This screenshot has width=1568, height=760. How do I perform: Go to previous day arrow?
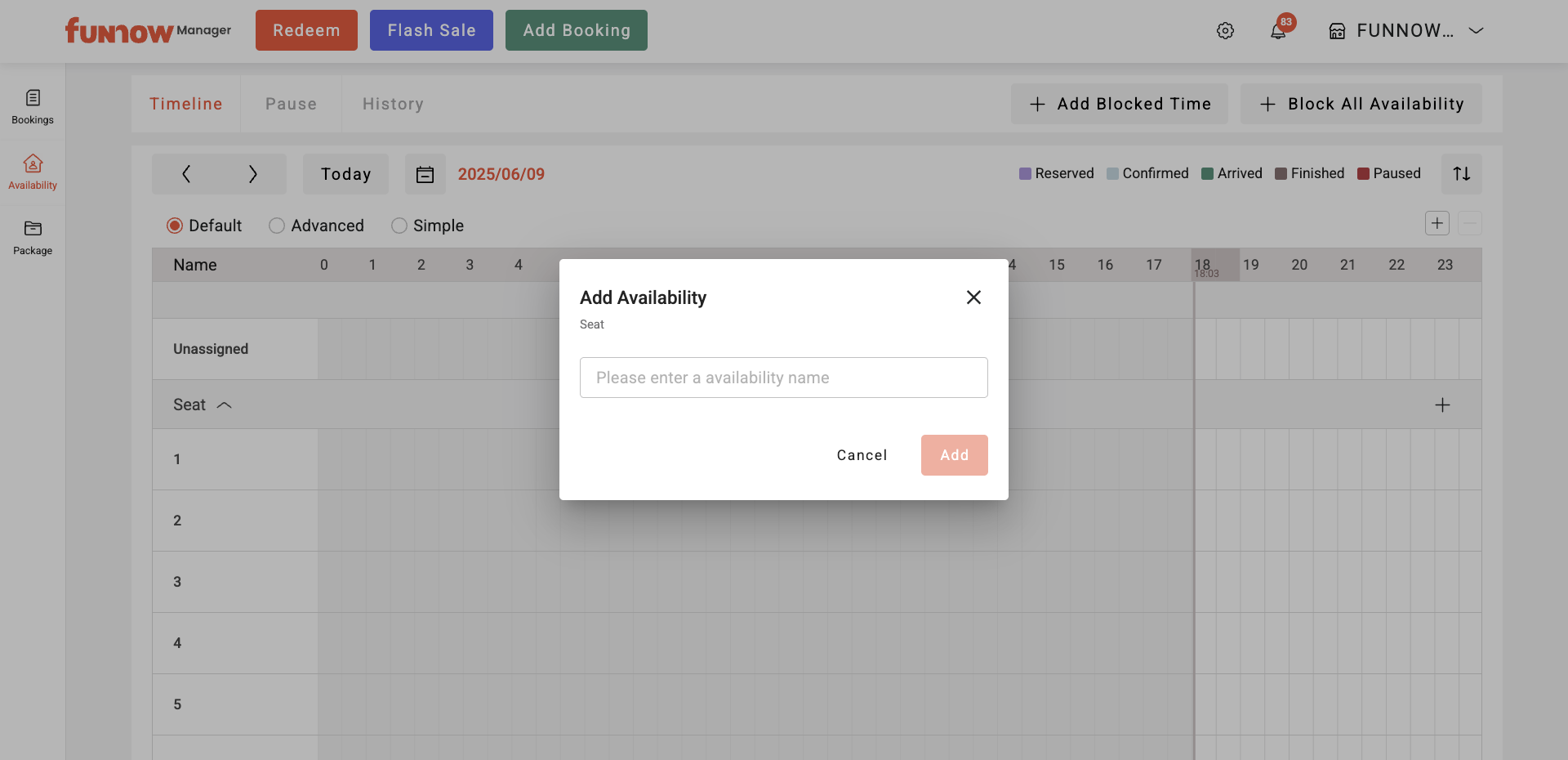[x=186, y=174]
